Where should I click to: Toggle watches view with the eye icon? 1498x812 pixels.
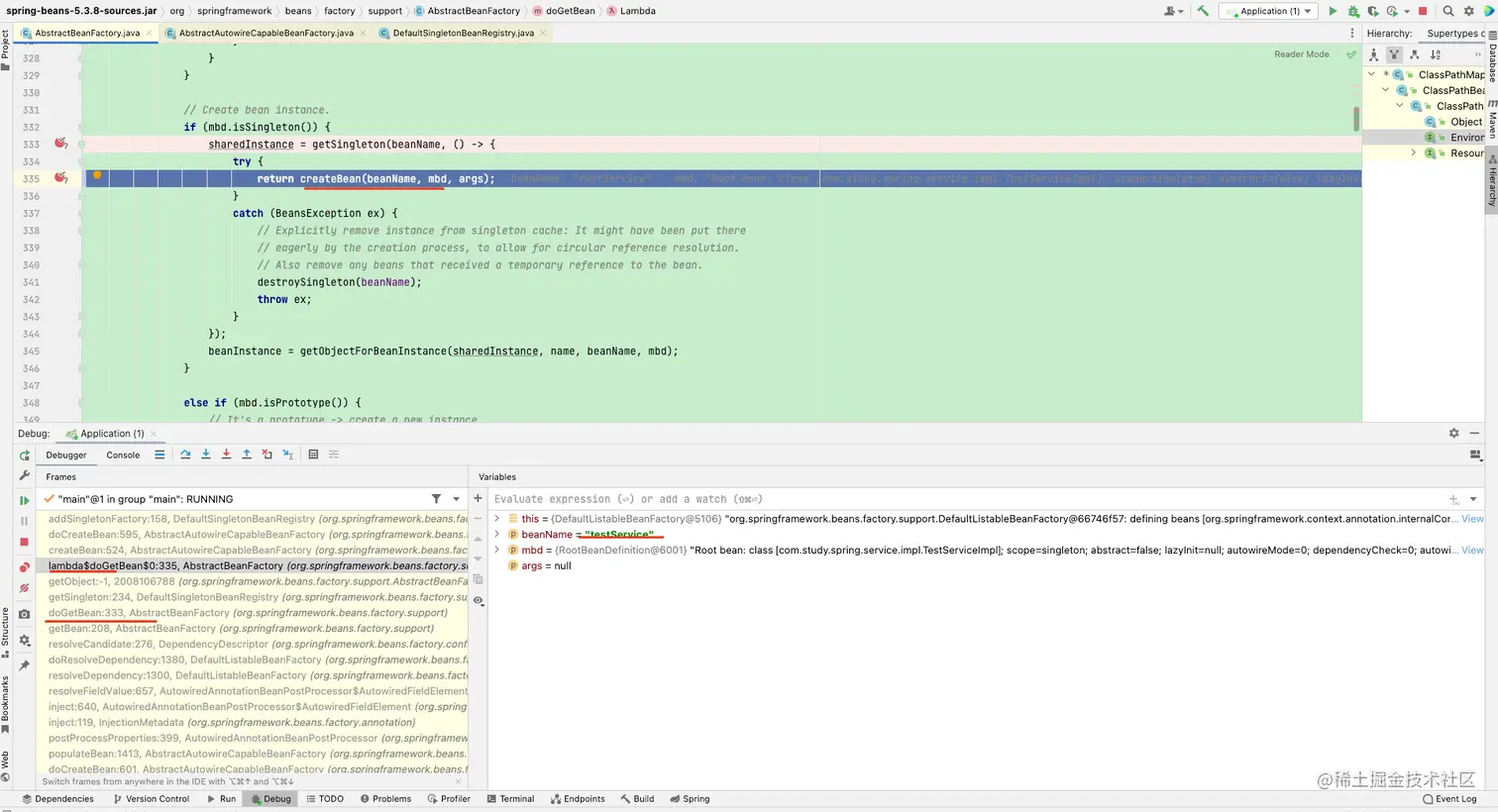point(478,600)
